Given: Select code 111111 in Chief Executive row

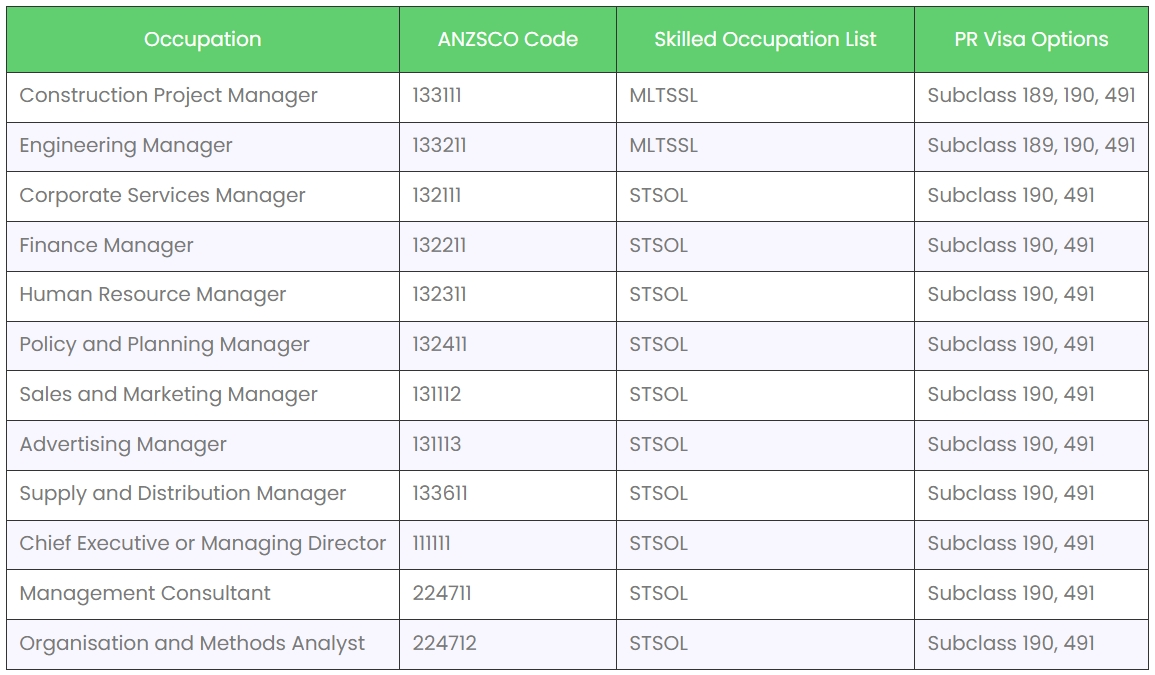Looking at the screenshot, I should [x=432, y=544].
